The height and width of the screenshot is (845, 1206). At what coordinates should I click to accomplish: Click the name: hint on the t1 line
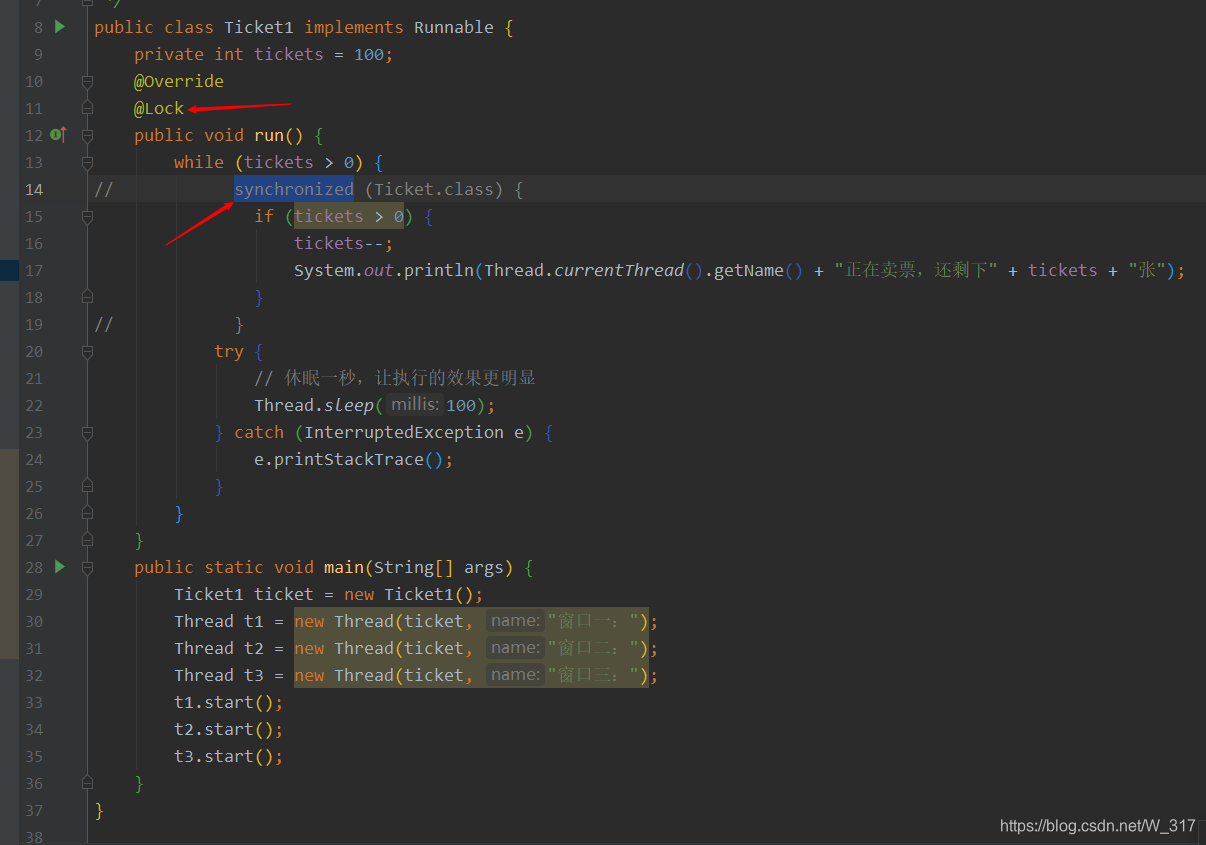click(515, 620)
